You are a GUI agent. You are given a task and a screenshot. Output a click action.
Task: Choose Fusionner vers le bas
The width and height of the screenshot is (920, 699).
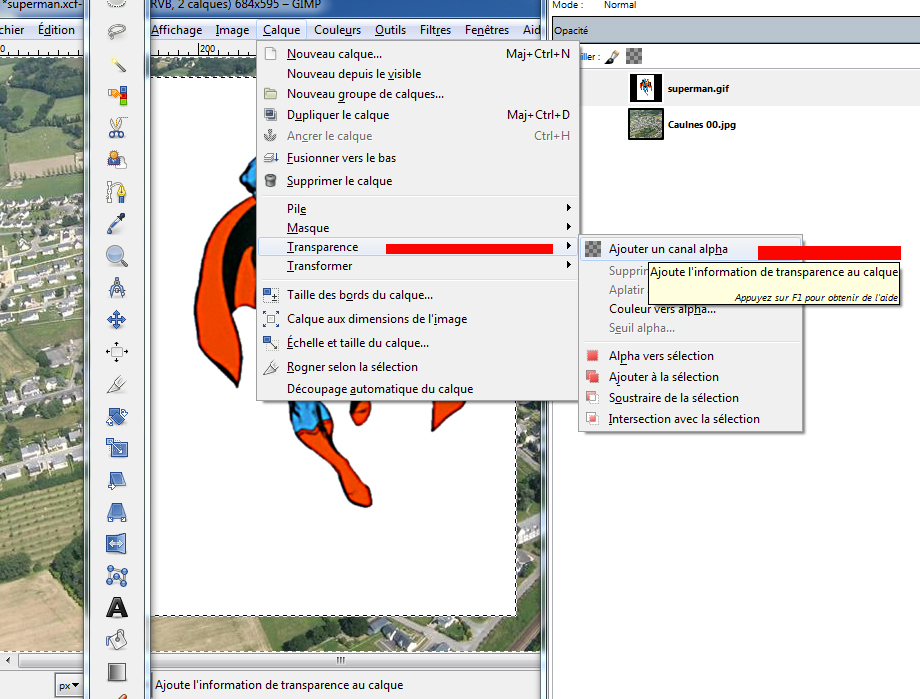[418, 158]
